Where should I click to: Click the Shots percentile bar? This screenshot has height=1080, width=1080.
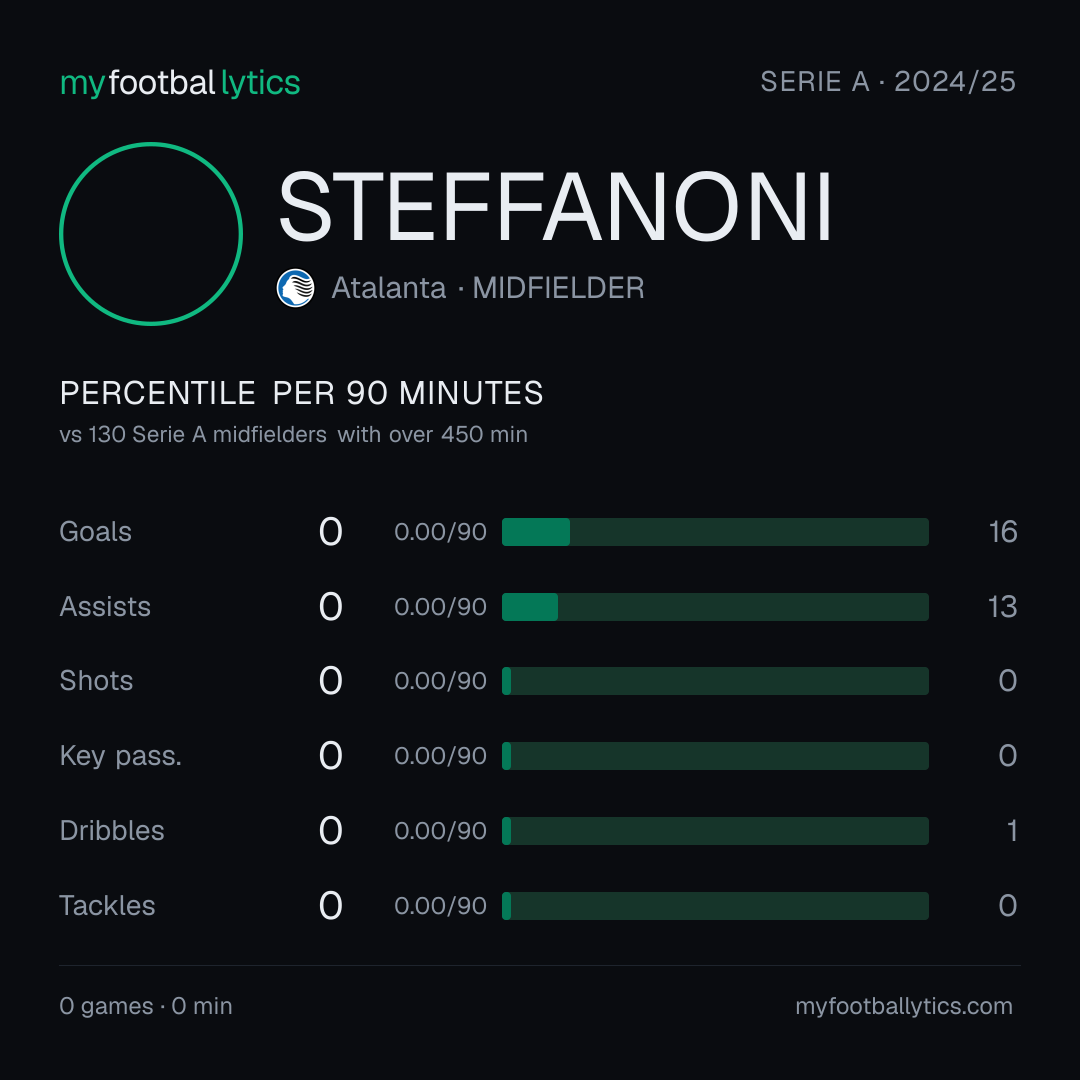[x=715, y=681]
